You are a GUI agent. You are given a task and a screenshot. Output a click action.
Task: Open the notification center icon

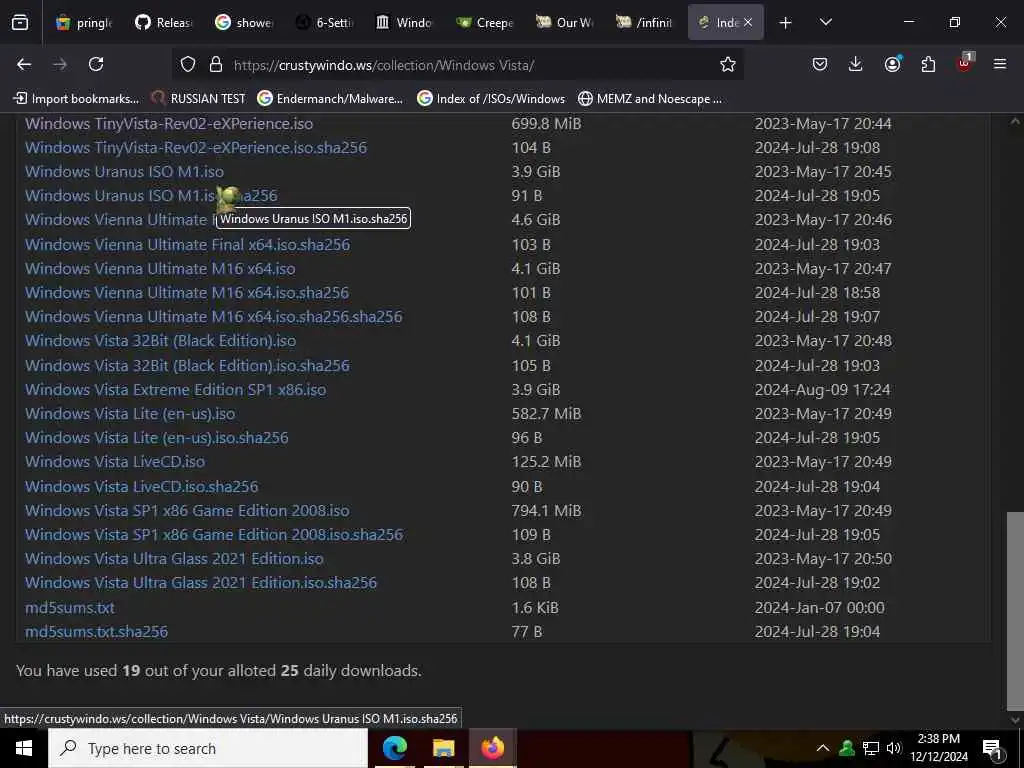[x=992, y=748]
